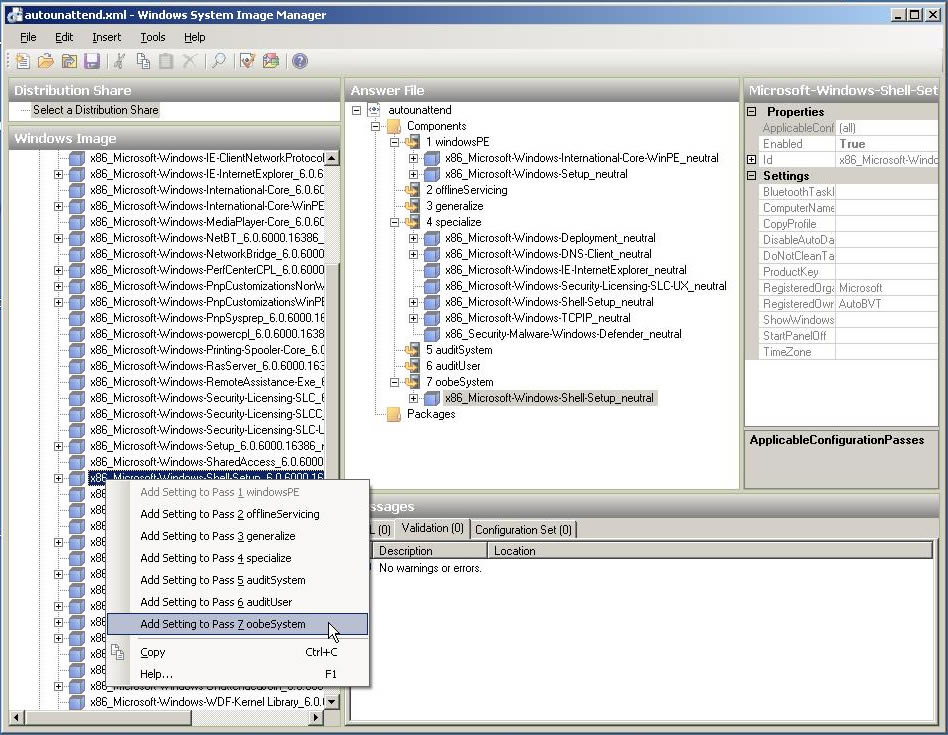The height and width of the screenshot is (735, 948).
Task: Open Find using the magnifier toolbar icon
Action: 217,62
